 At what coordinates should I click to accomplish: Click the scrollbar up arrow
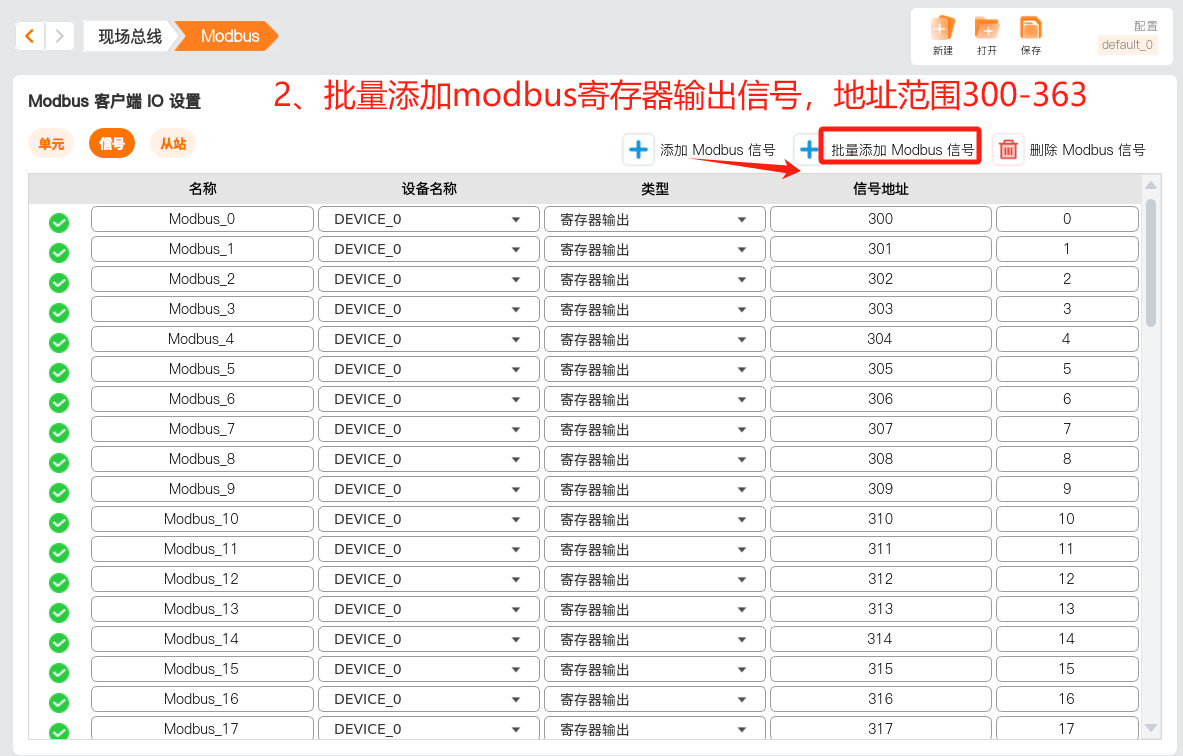tap(1151, 185)
